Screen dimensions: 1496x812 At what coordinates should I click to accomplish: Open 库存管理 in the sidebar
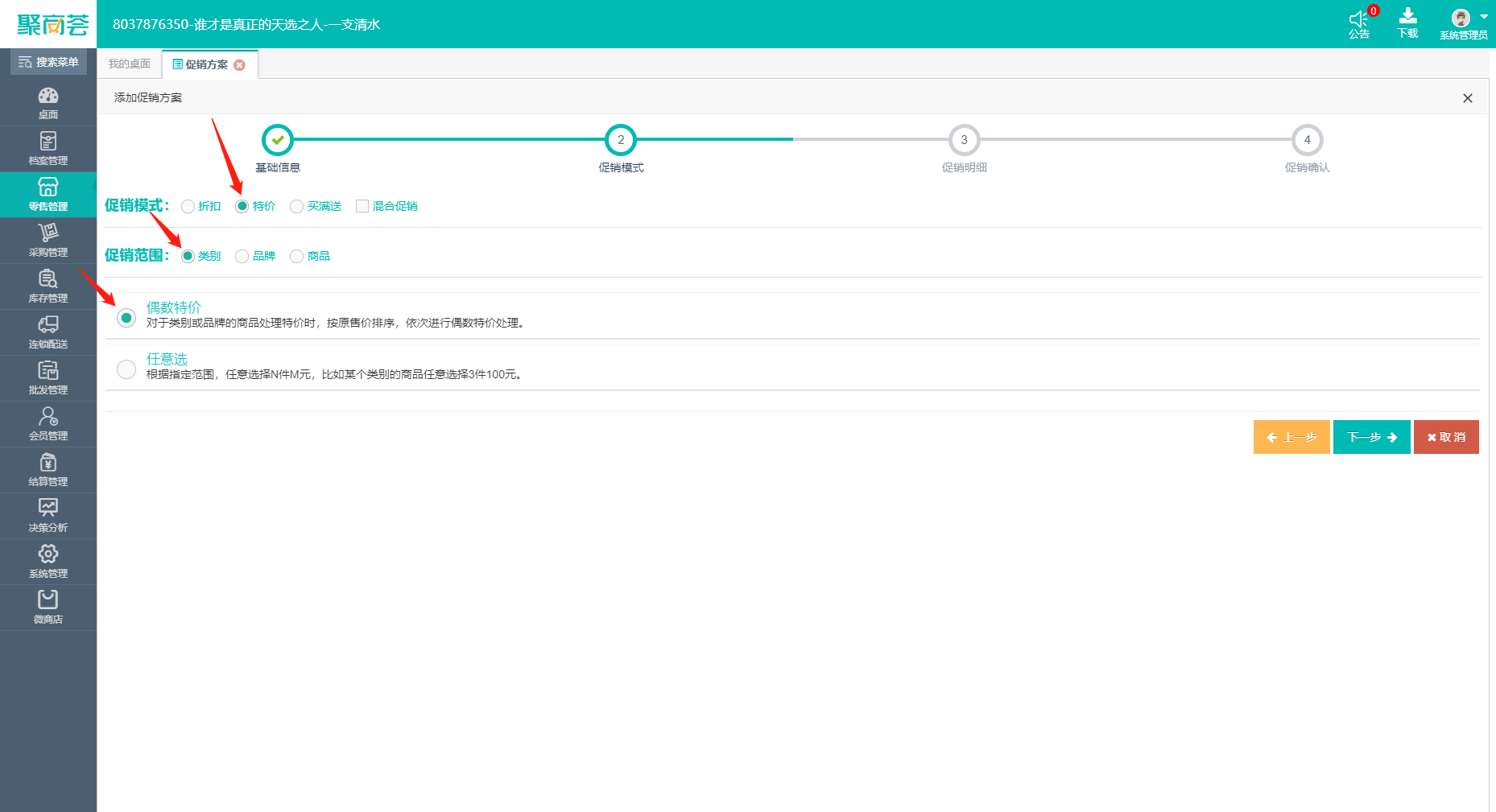[48, 286]
